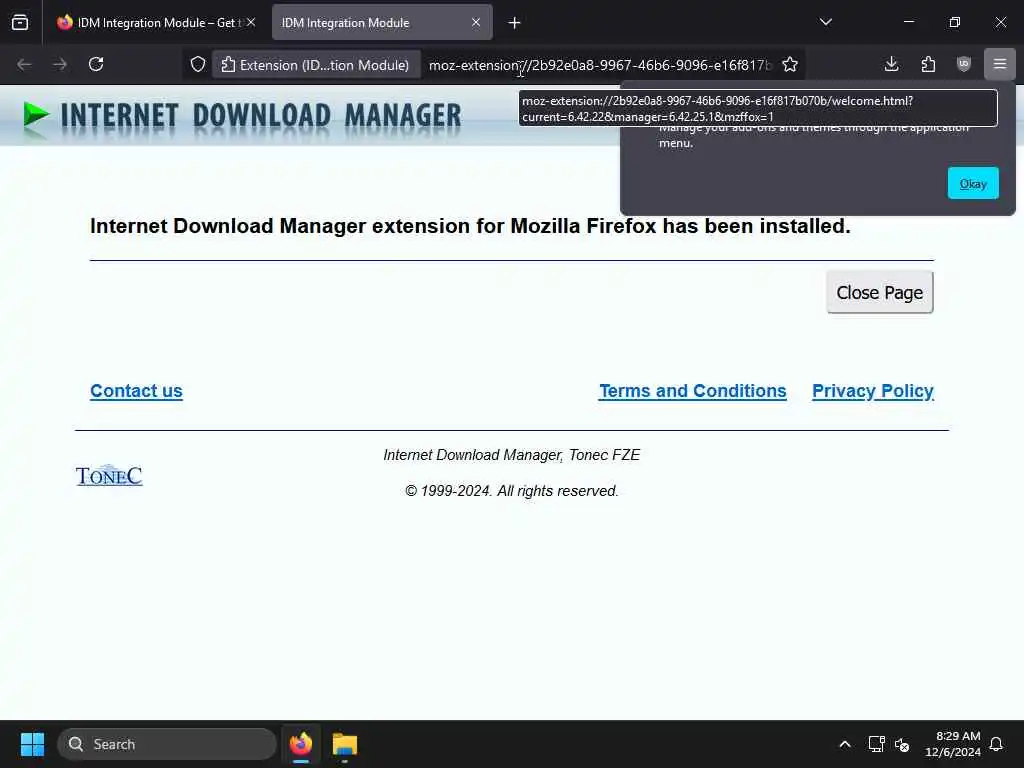Select the active IDM Integration Module tab
Screen dimensions: 1024x768
tap(382, 22)
